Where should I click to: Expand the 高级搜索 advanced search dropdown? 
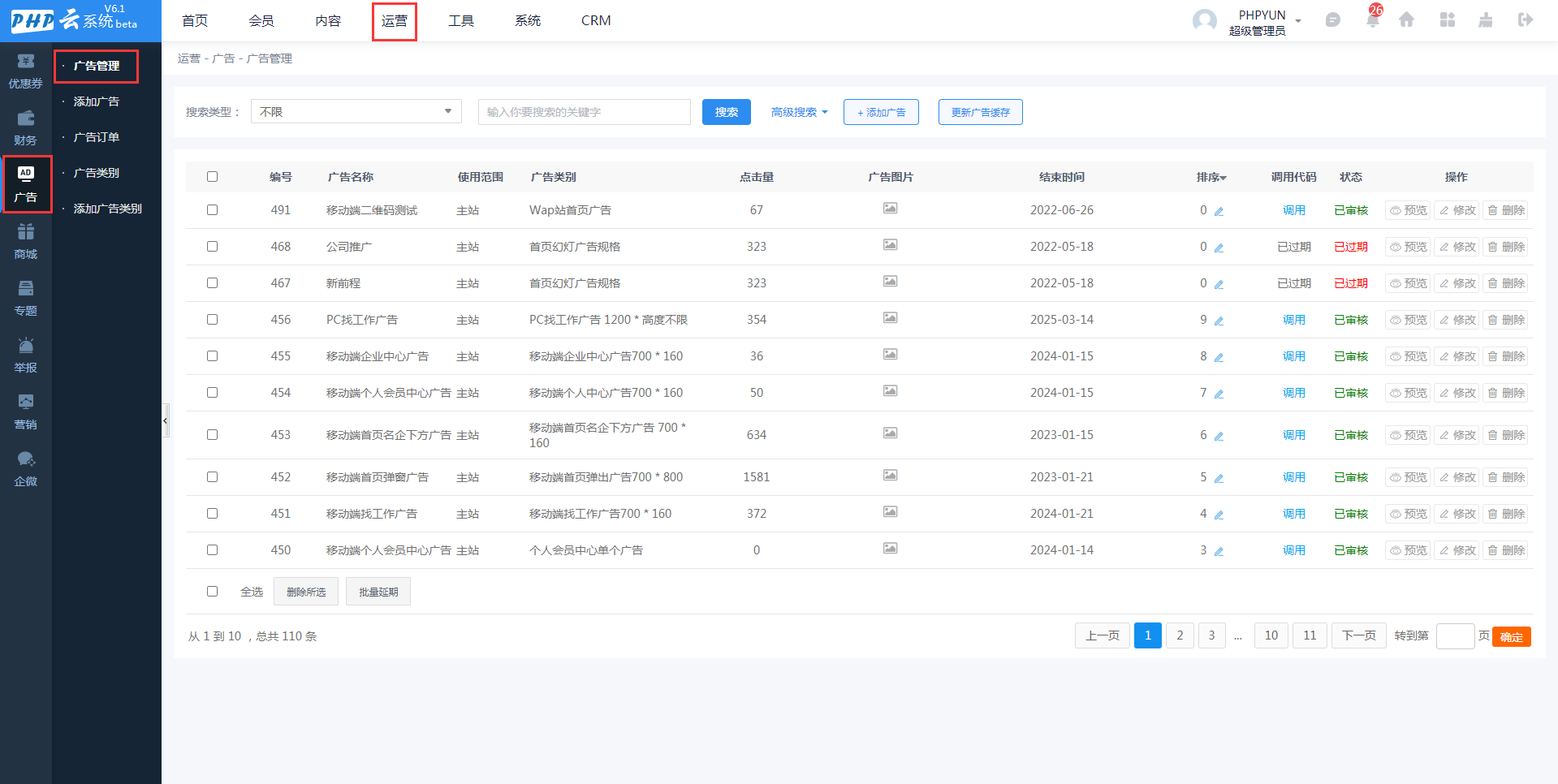point(799,112)
